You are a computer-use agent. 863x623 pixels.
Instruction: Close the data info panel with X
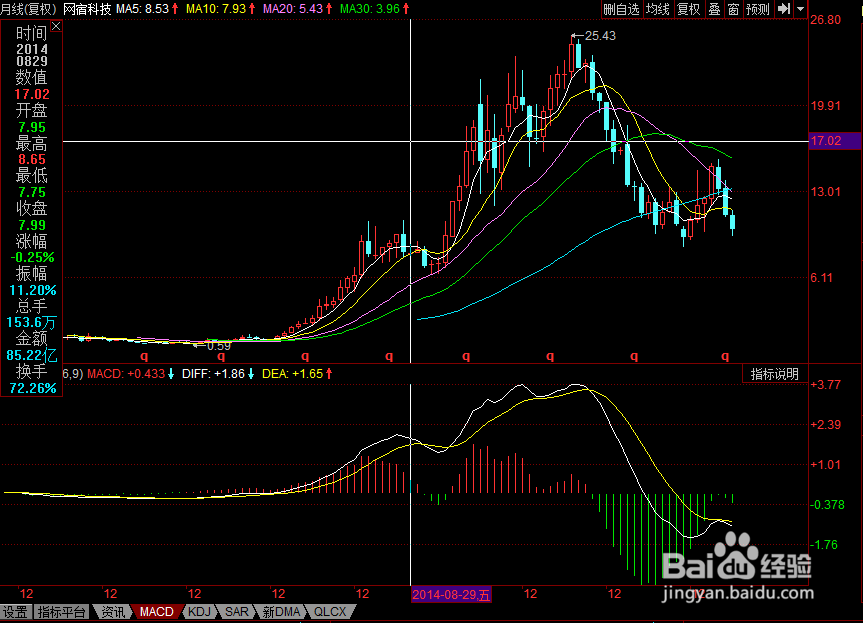point(56,26)
